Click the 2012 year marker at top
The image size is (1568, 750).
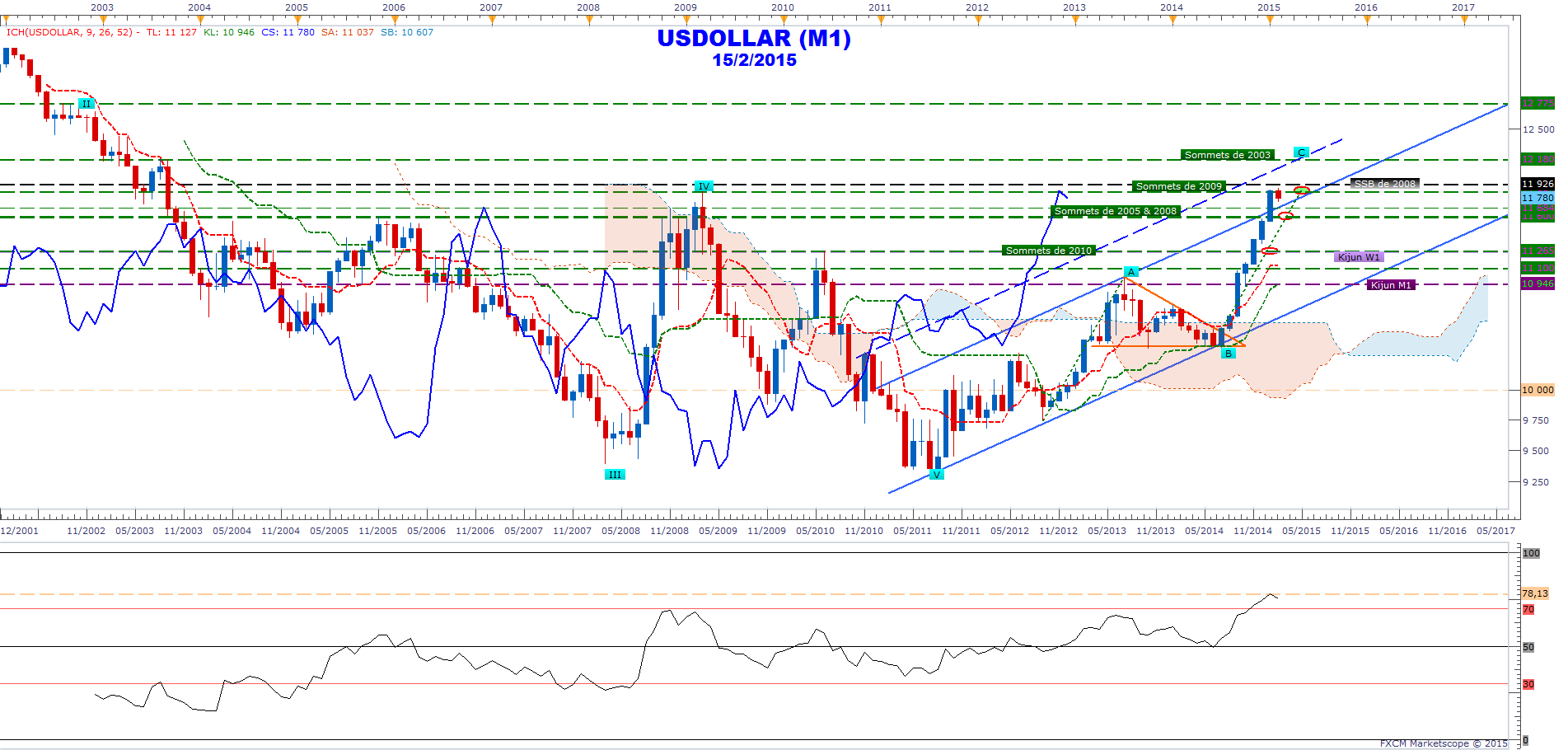tap(977, 20)
